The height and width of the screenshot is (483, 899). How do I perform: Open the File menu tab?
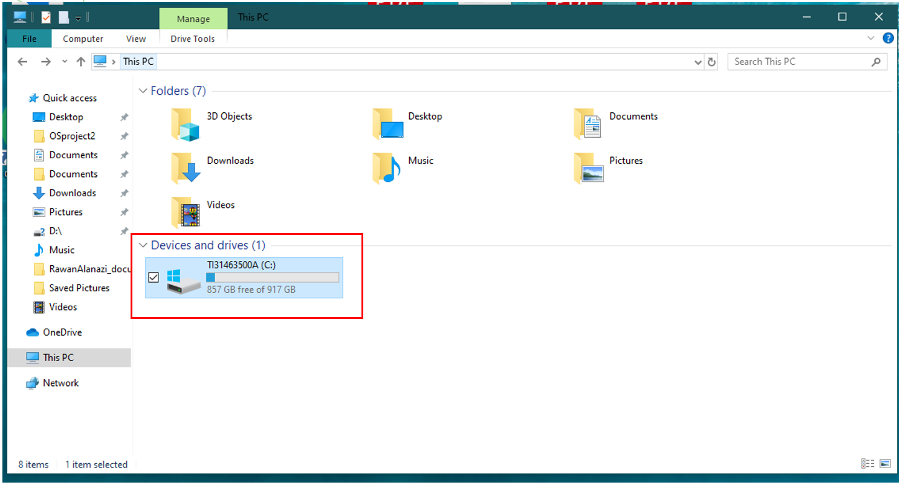tap(29, 38)
